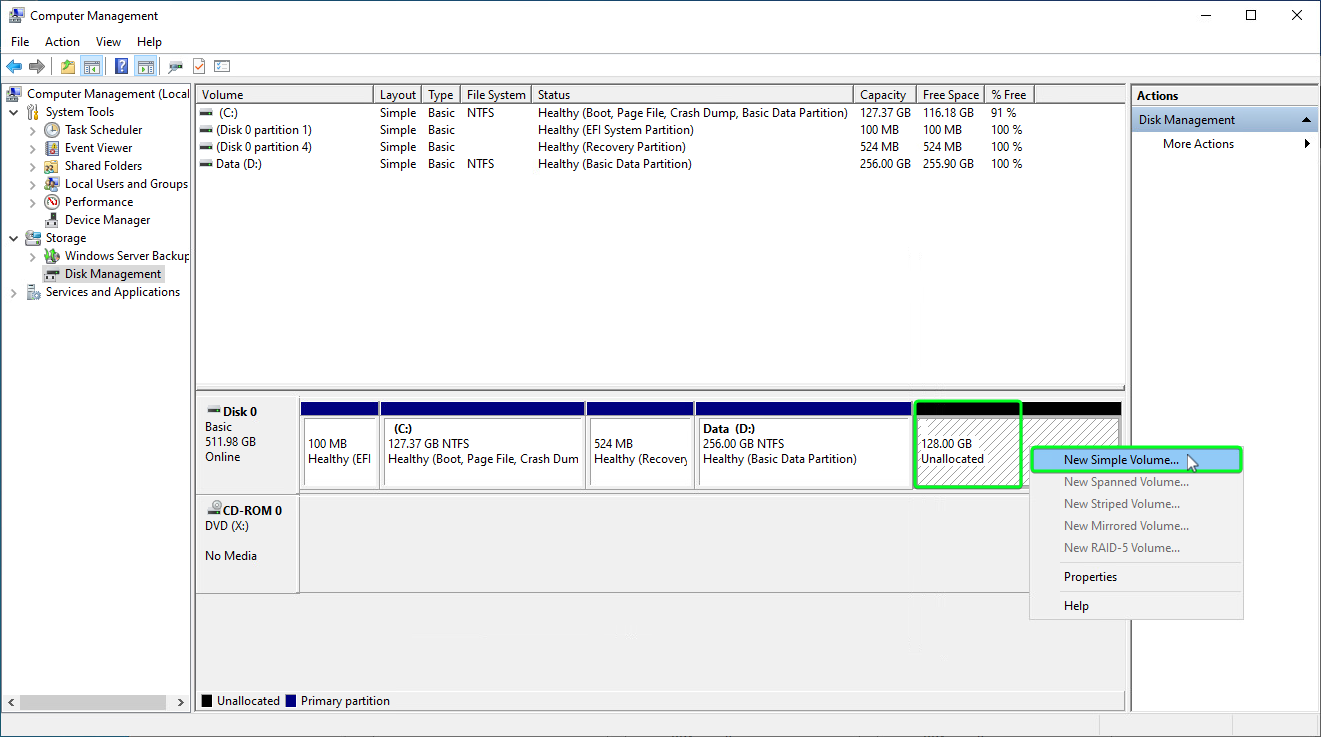
Task: Click the page with red checkmark icon
Action: point(199,67)
